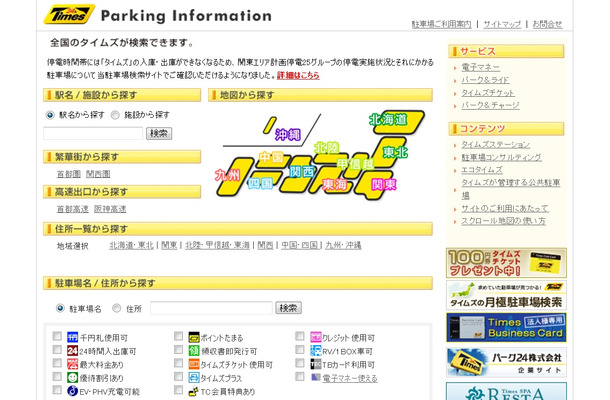Image resolution: width=610 pixels, height=400 pixels.
Task: Open the 九州・沖縄 address list link
Action: click(343, 245)
